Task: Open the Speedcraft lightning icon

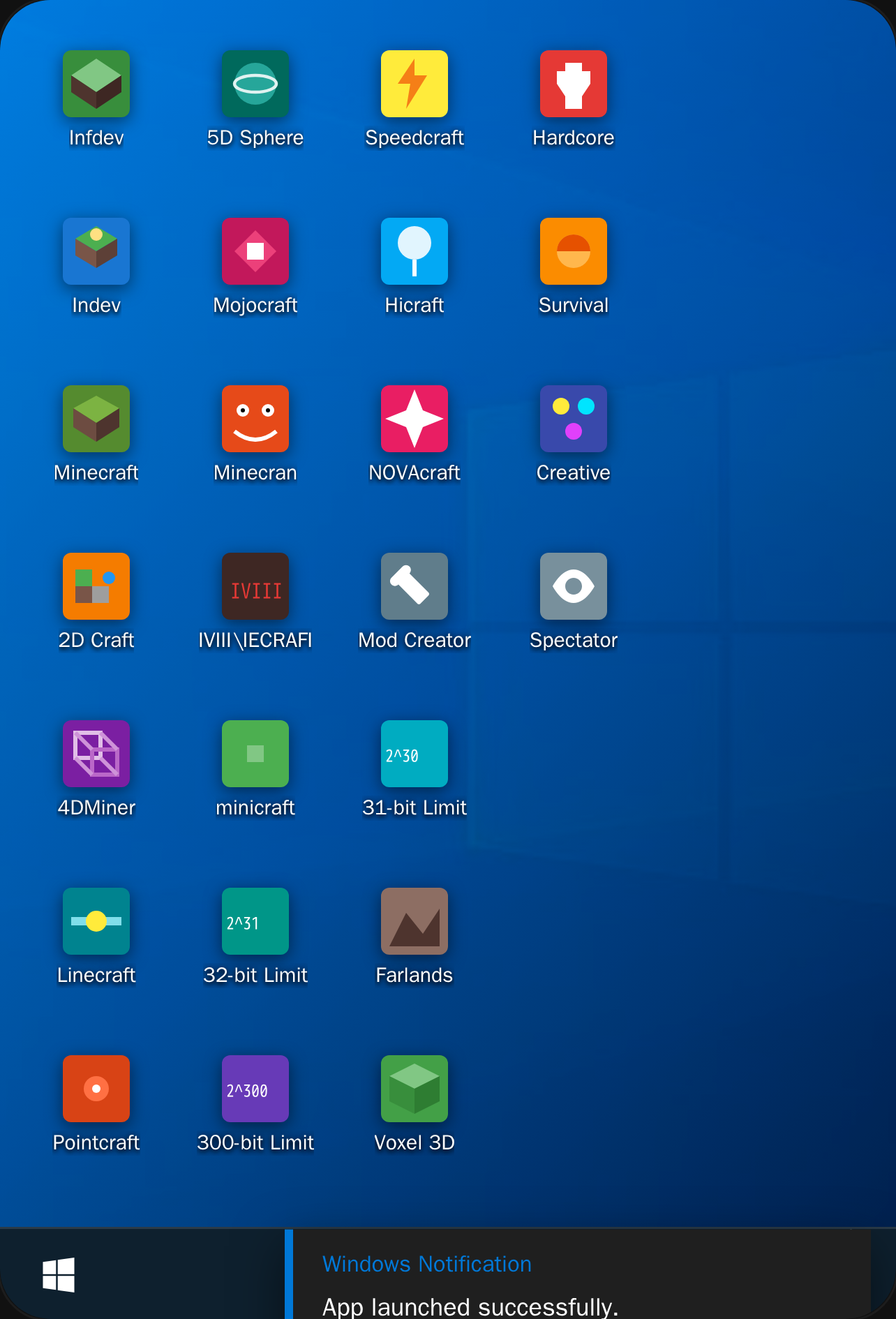Action: tap(415, 84)
